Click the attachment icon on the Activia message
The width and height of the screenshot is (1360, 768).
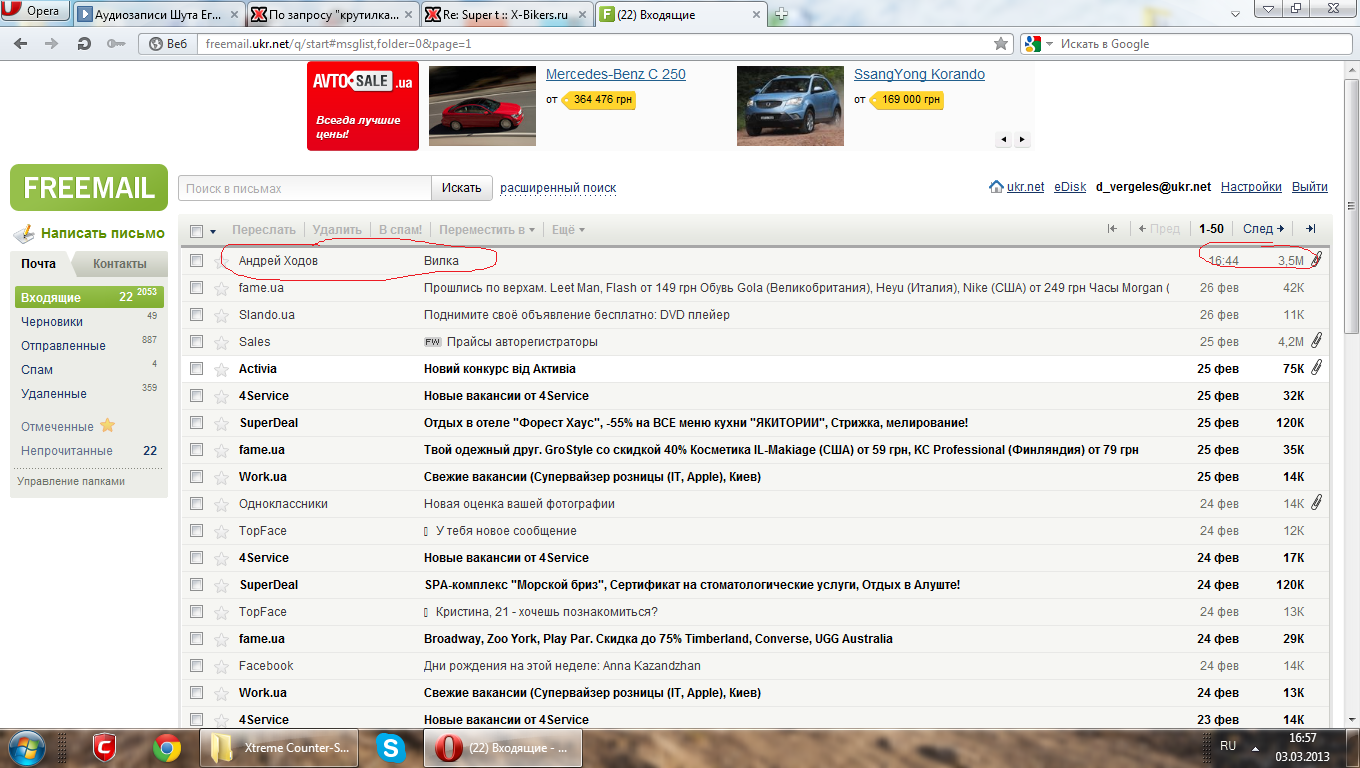1317,368
